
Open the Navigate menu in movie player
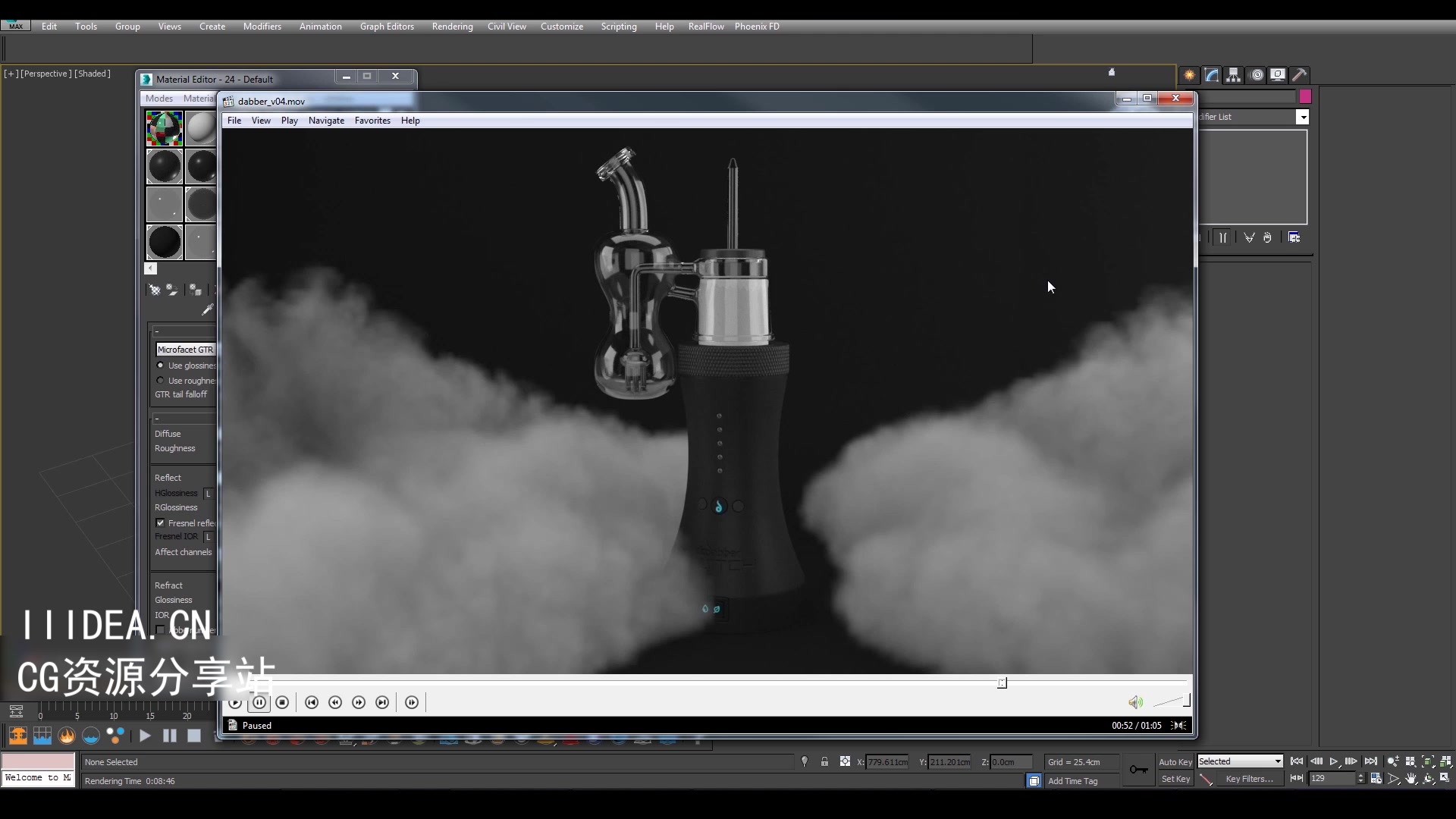326,121
